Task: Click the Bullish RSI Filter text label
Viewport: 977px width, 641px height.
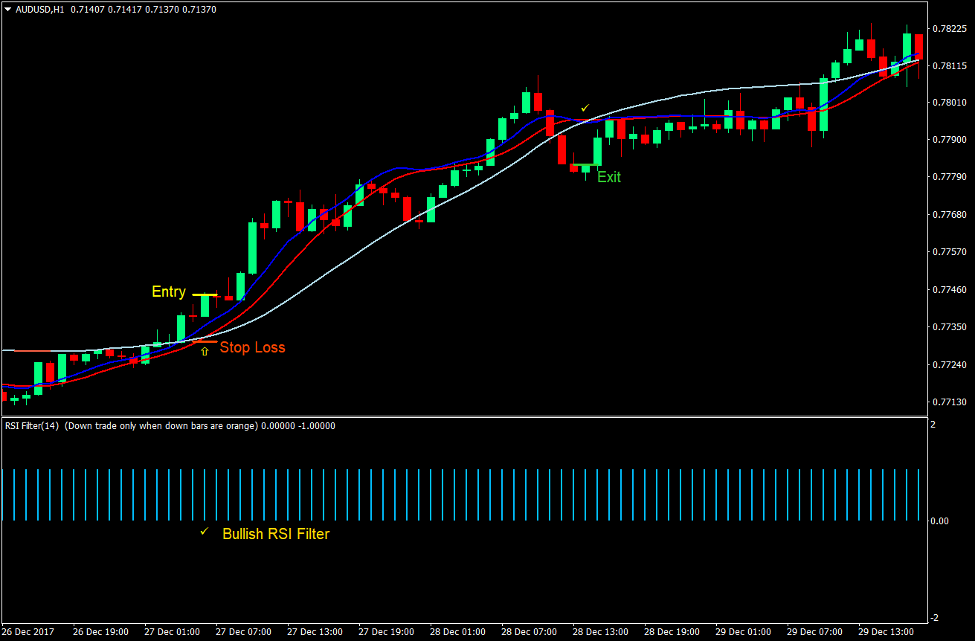Action: (x=276, y=534)
